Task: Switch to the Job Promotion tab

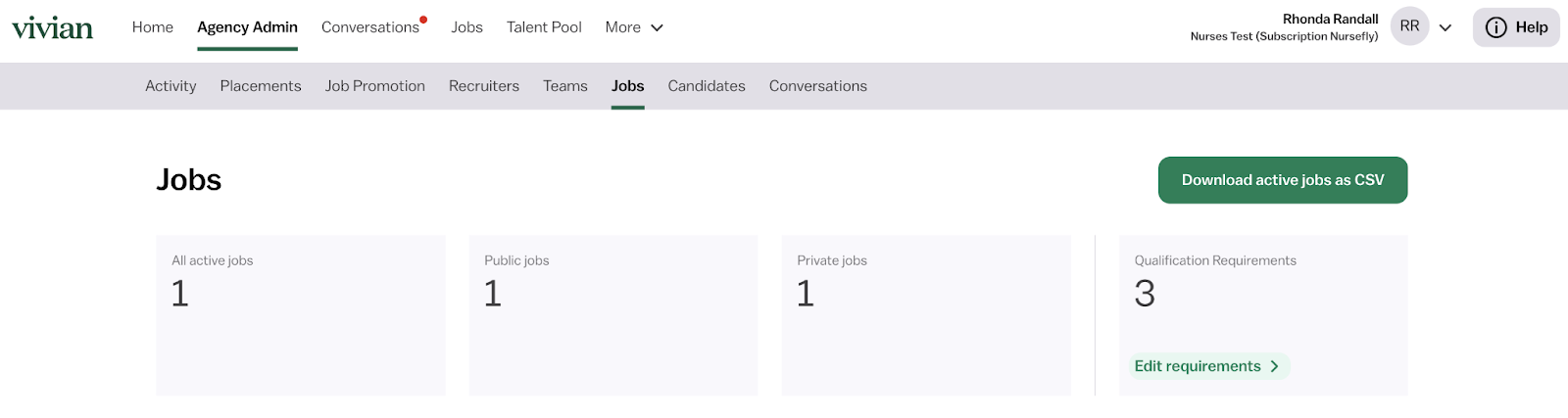Action: tap(375, 86)
